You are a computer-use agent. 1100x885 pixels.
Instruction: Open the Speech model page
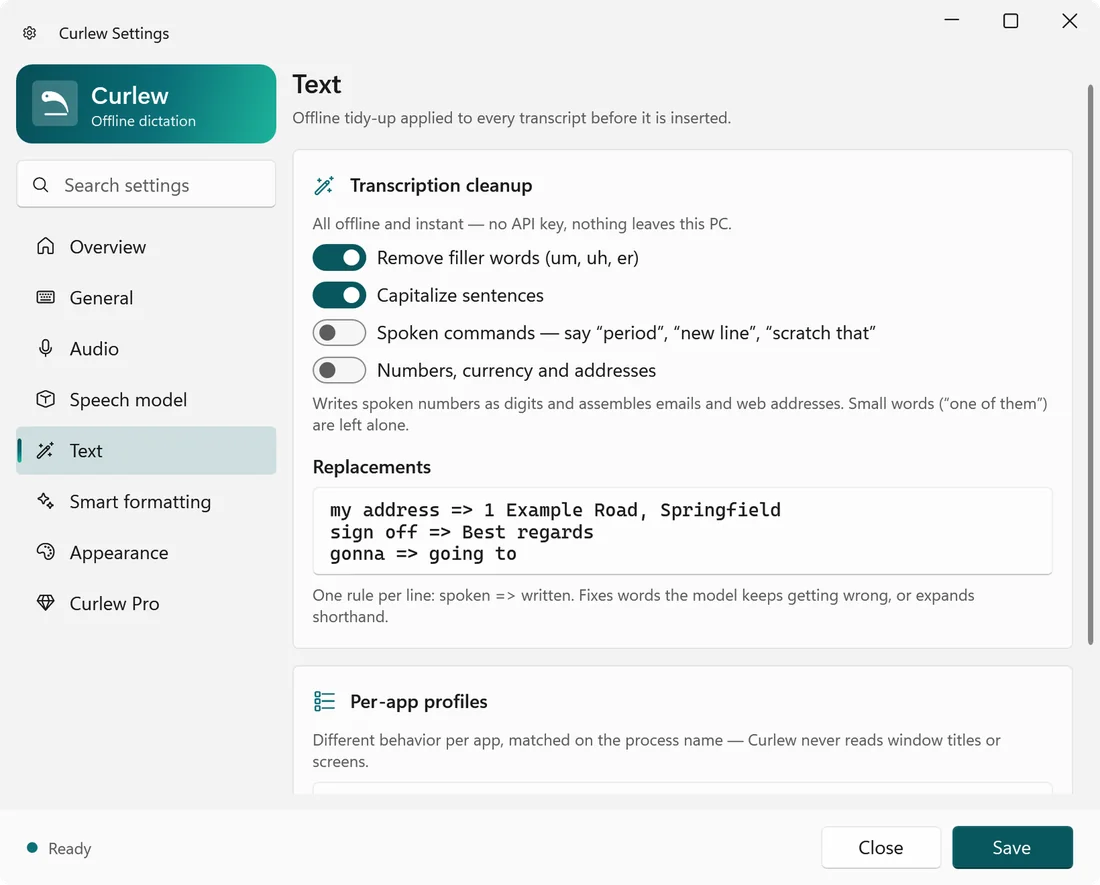point(146,400)
